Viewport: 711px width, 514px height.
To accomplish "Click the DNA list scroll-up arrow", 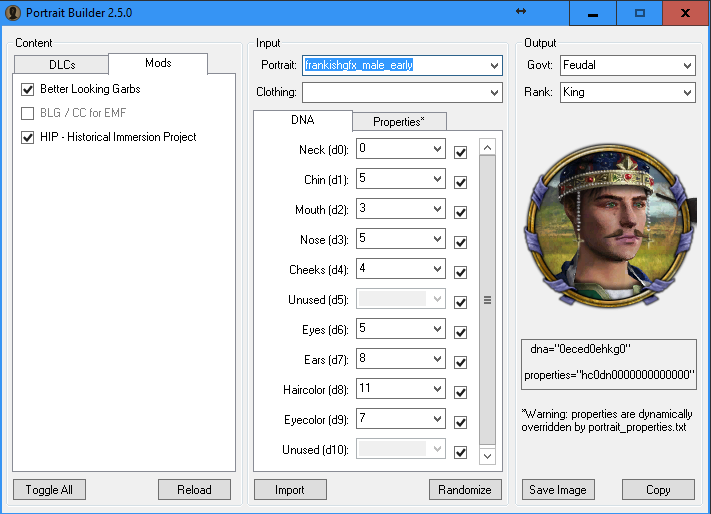I will pos(487,147).
